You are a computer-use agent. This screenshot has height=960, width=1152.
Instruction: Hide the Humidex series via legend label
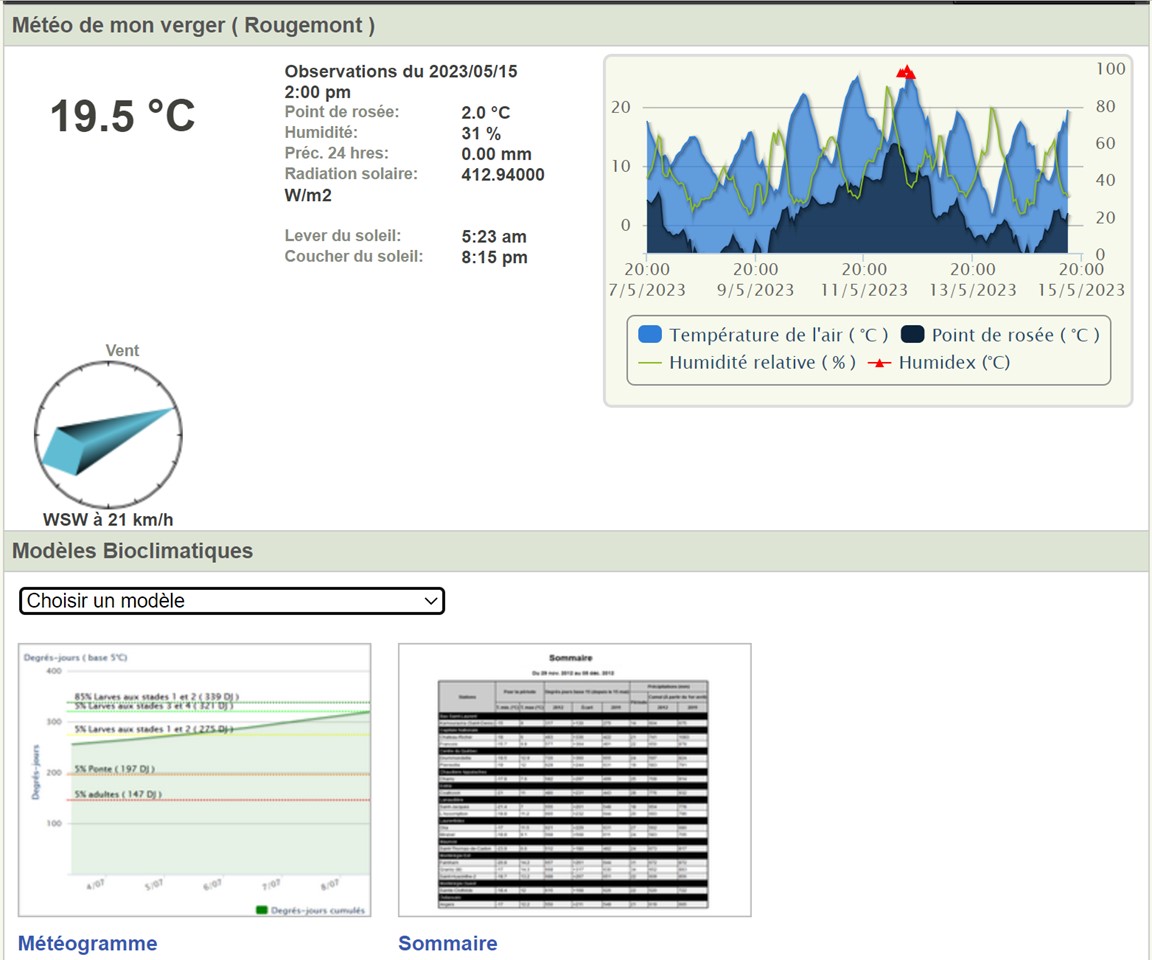pyautogui.click(x=954, y=362)
